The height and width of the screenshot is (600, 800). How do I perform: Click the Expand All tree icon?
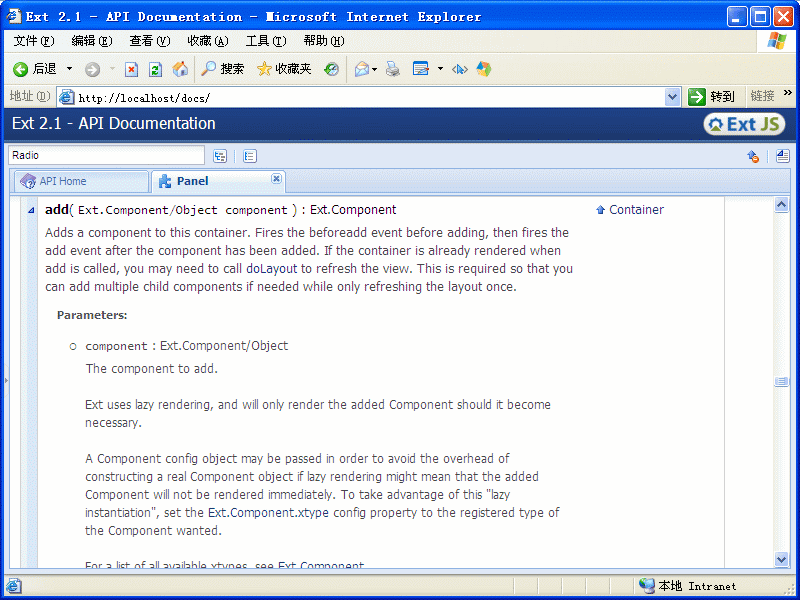pos(220,156)
